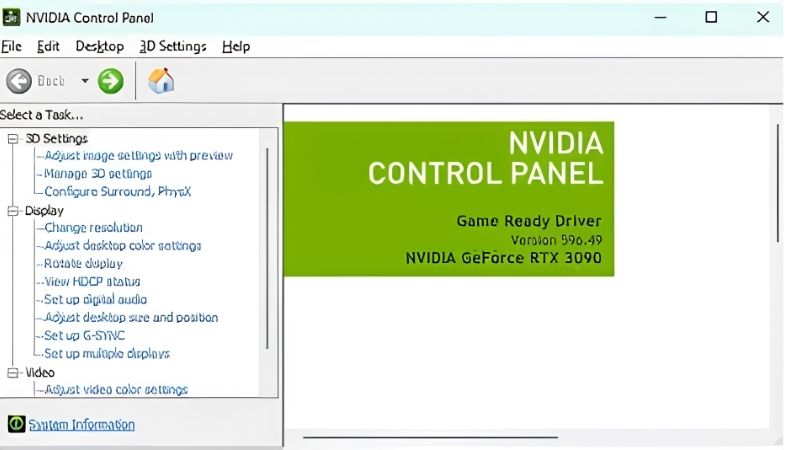Viewport: 800px width, 450px height.
Task: Click the main pane vertical scrollbar
Action: pos(778,183)
